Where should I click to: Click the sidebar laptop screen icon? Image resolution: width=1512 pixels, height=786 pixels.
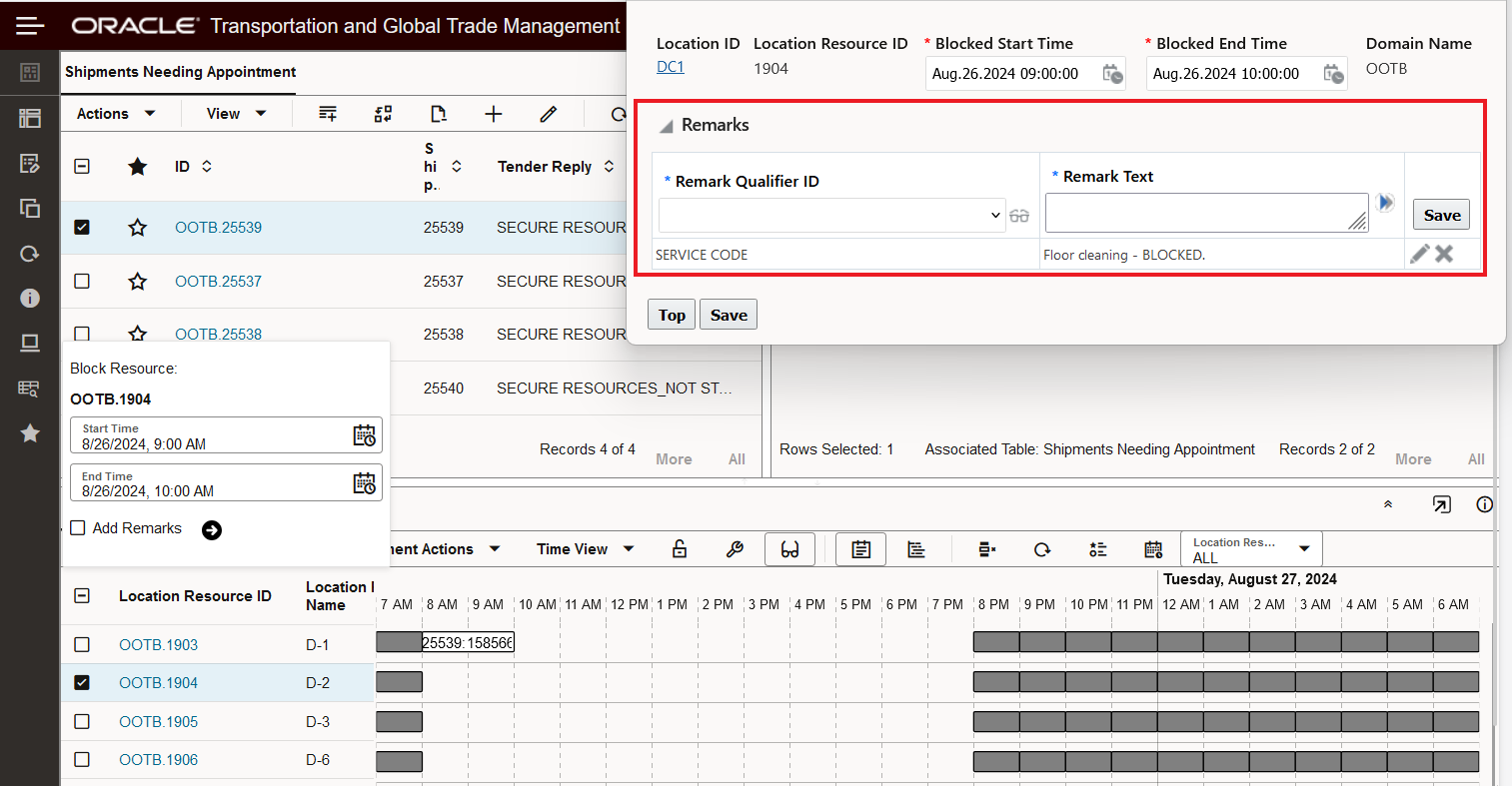30,344
